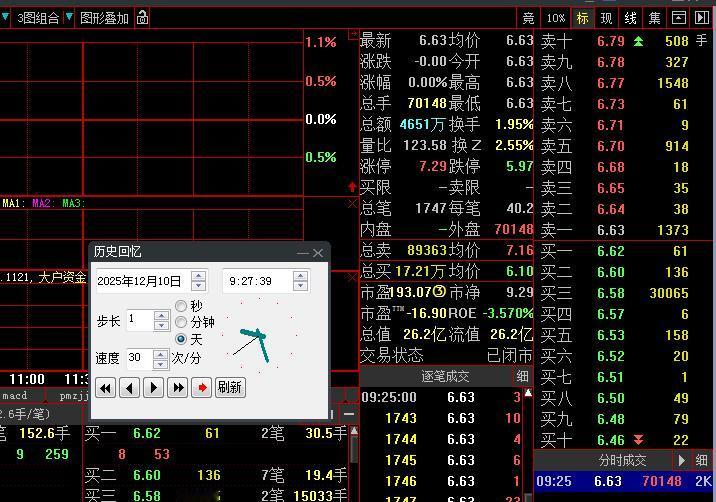This screenshot has width=716, height=502.
Task: Expand the 分时成交 arrow
Action: 682,460
